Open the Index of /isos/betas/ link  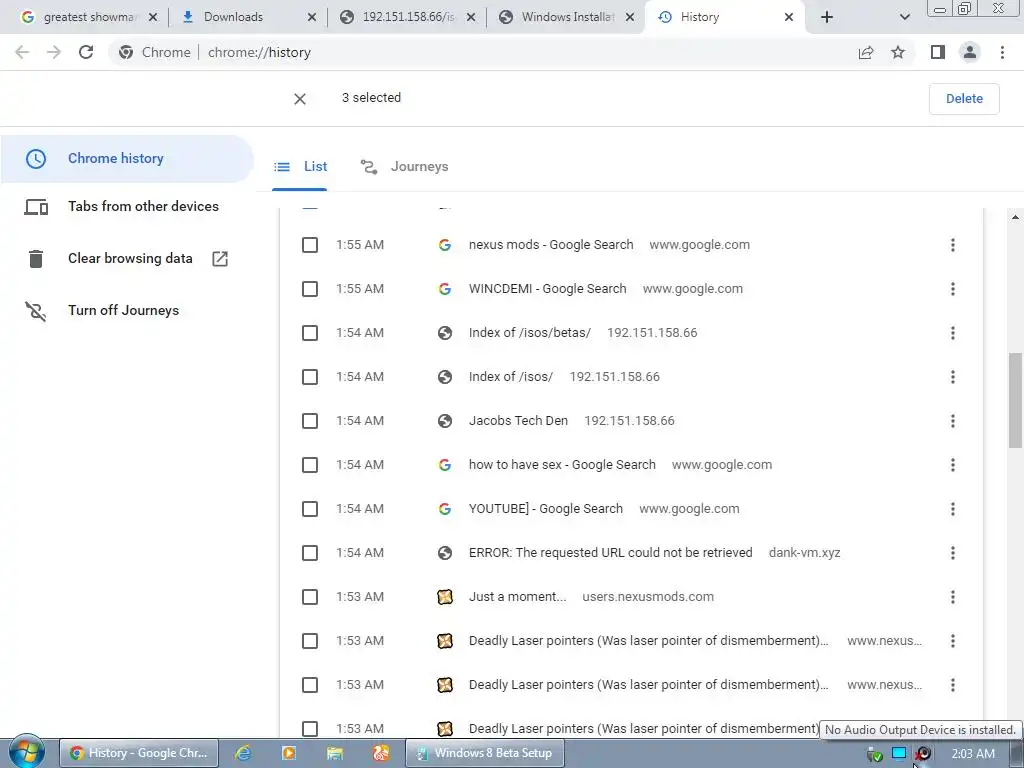point(530,333)
